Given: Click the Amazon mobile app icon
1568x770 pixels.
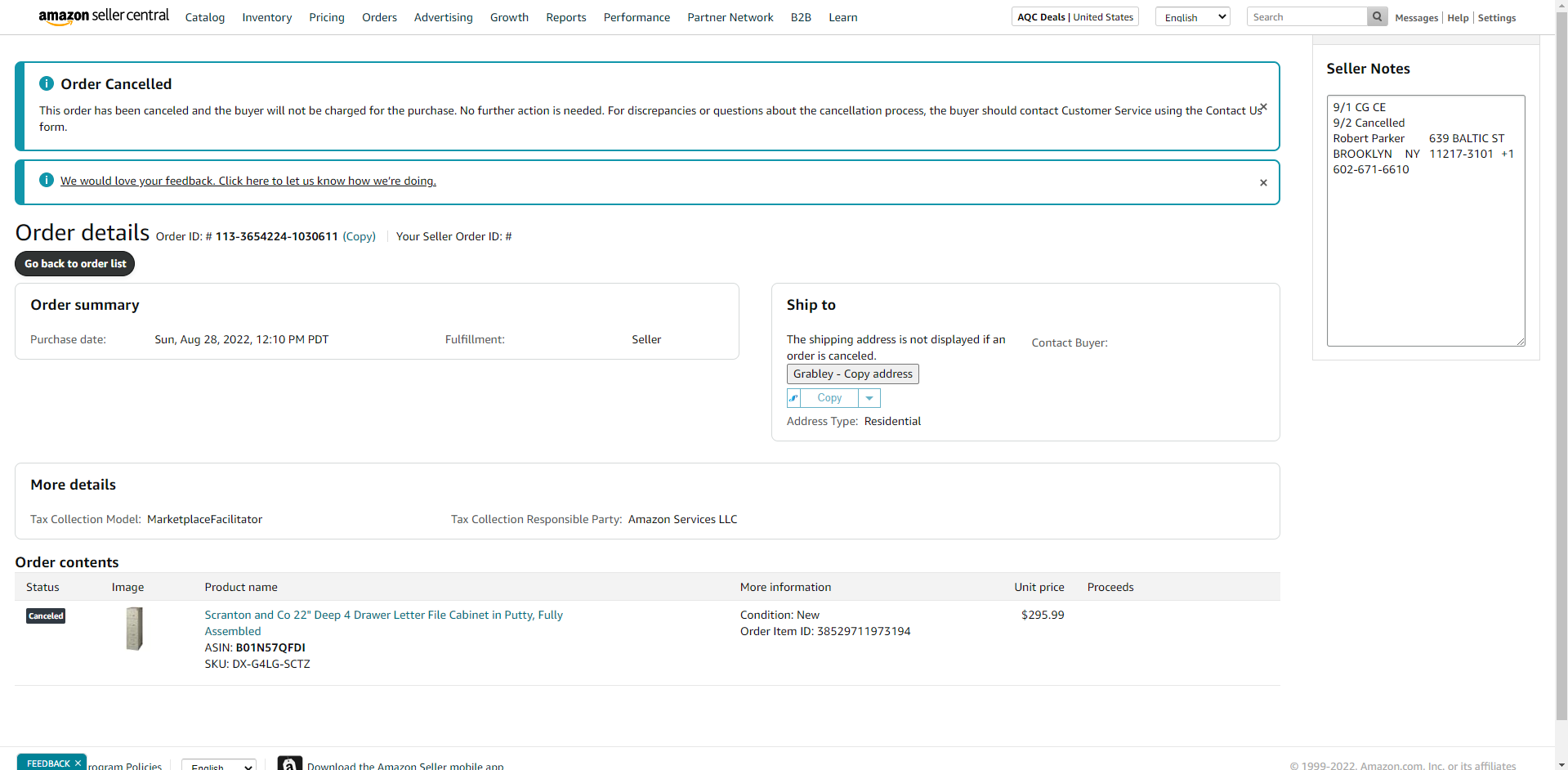Looking at the screenshot, I should 289,763.
